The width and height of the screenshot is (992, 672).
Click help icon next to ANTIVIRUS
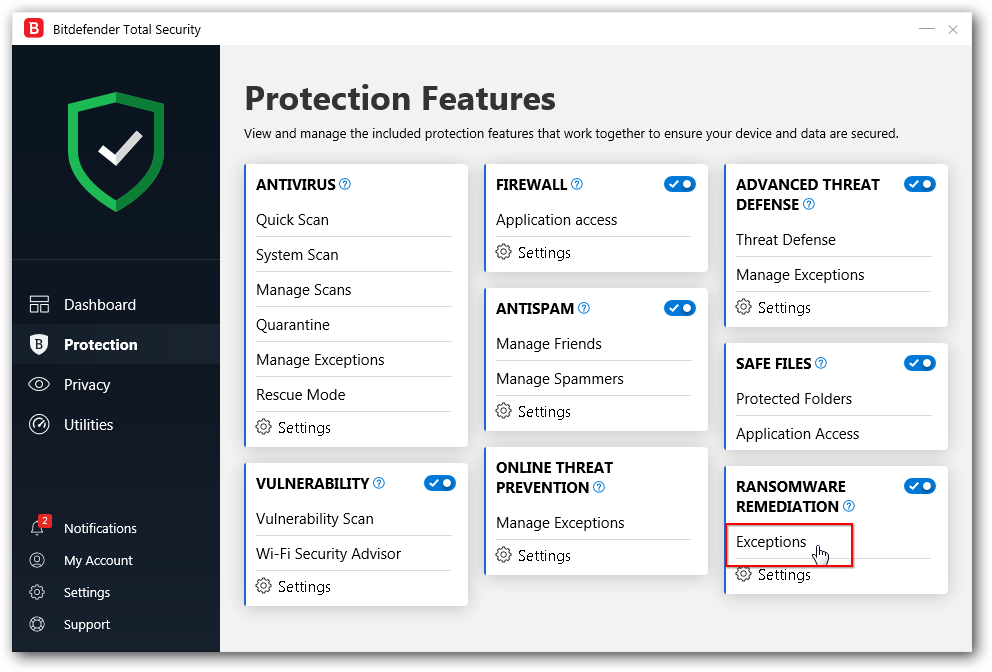click(x=345, y=185)
